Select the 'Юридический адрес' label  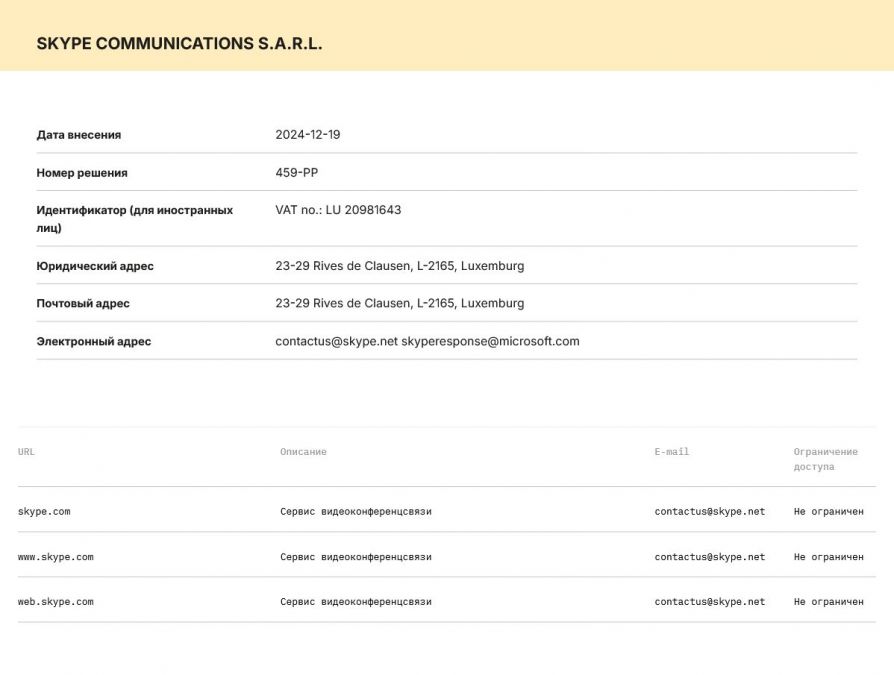pyautogui.click(x=95, y=266)
